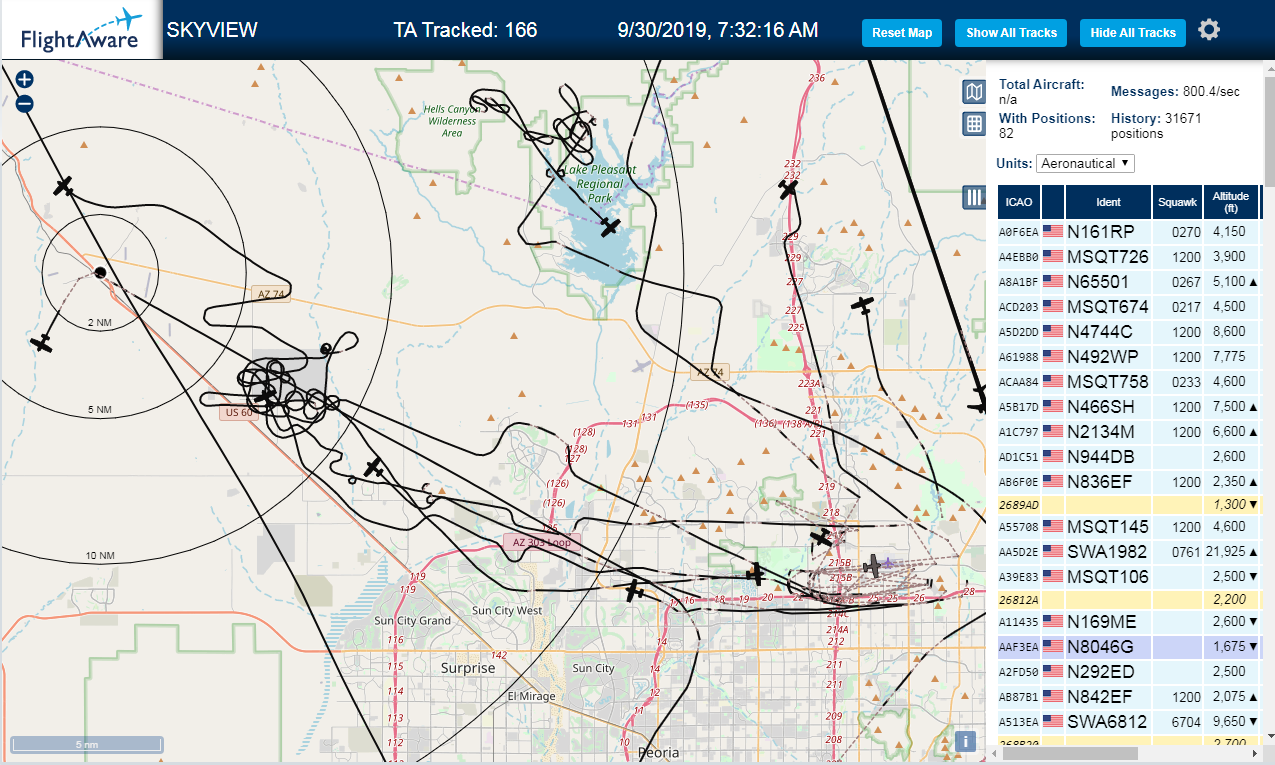The height and width of the screenshot is (765, 1275).
Task: Sort the table by Ident column header
Action: (1108, 202)
